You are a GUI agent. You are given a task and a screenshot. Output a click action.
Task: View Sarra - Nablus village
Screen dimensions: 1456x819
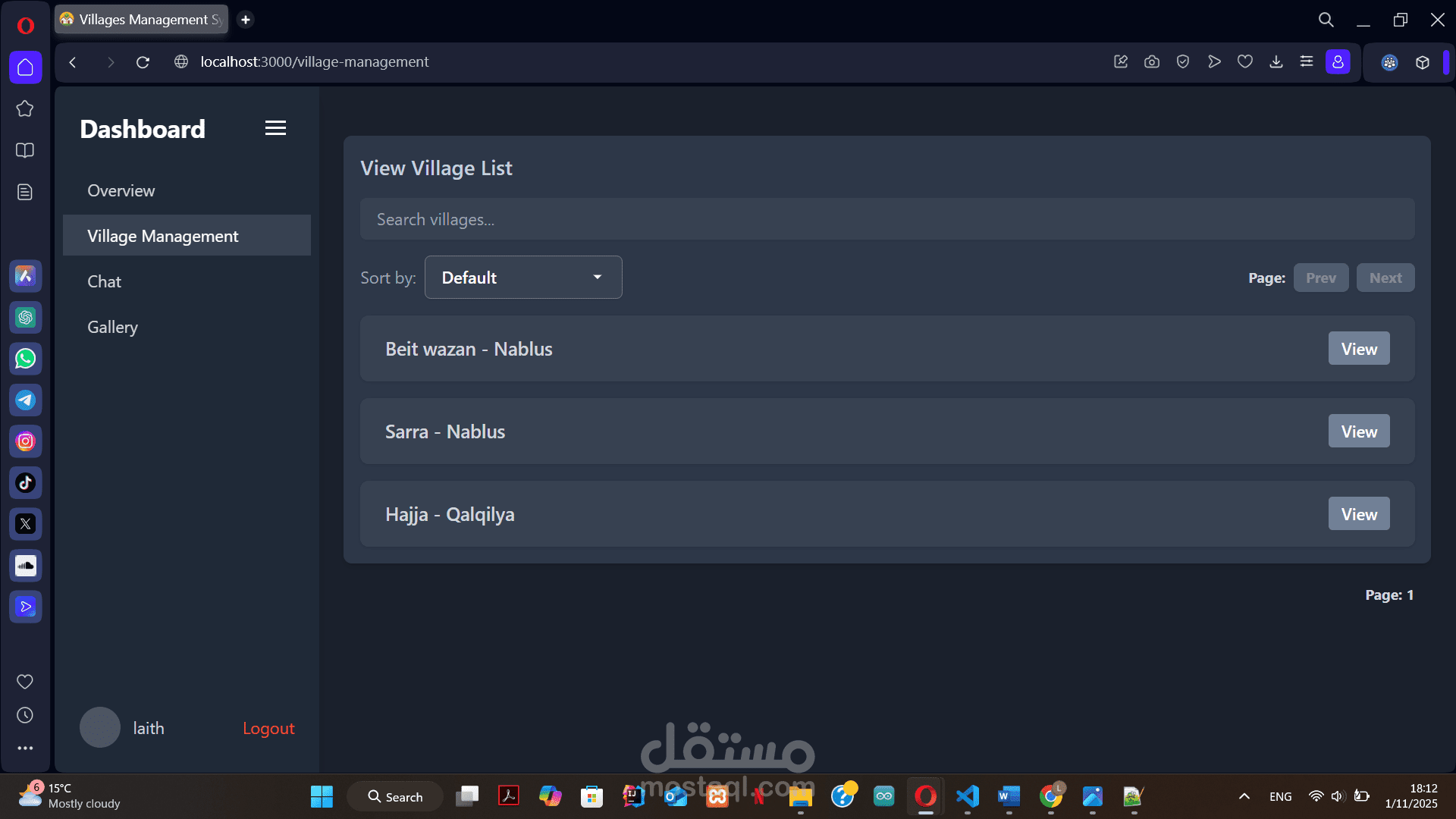[x=1358, y=431]
